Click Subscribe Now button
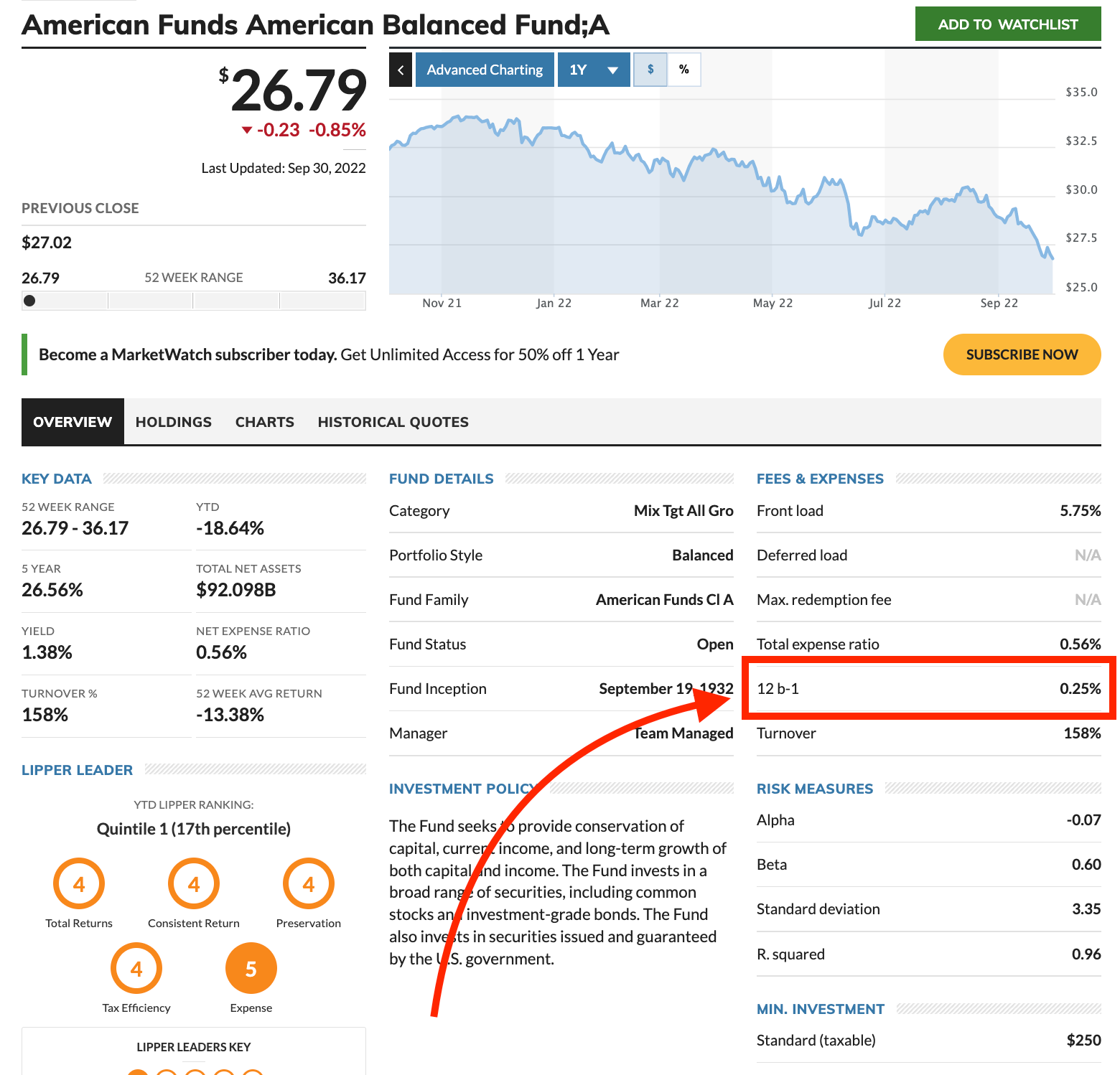1120x1075 pixels. tap(1022, 355)
